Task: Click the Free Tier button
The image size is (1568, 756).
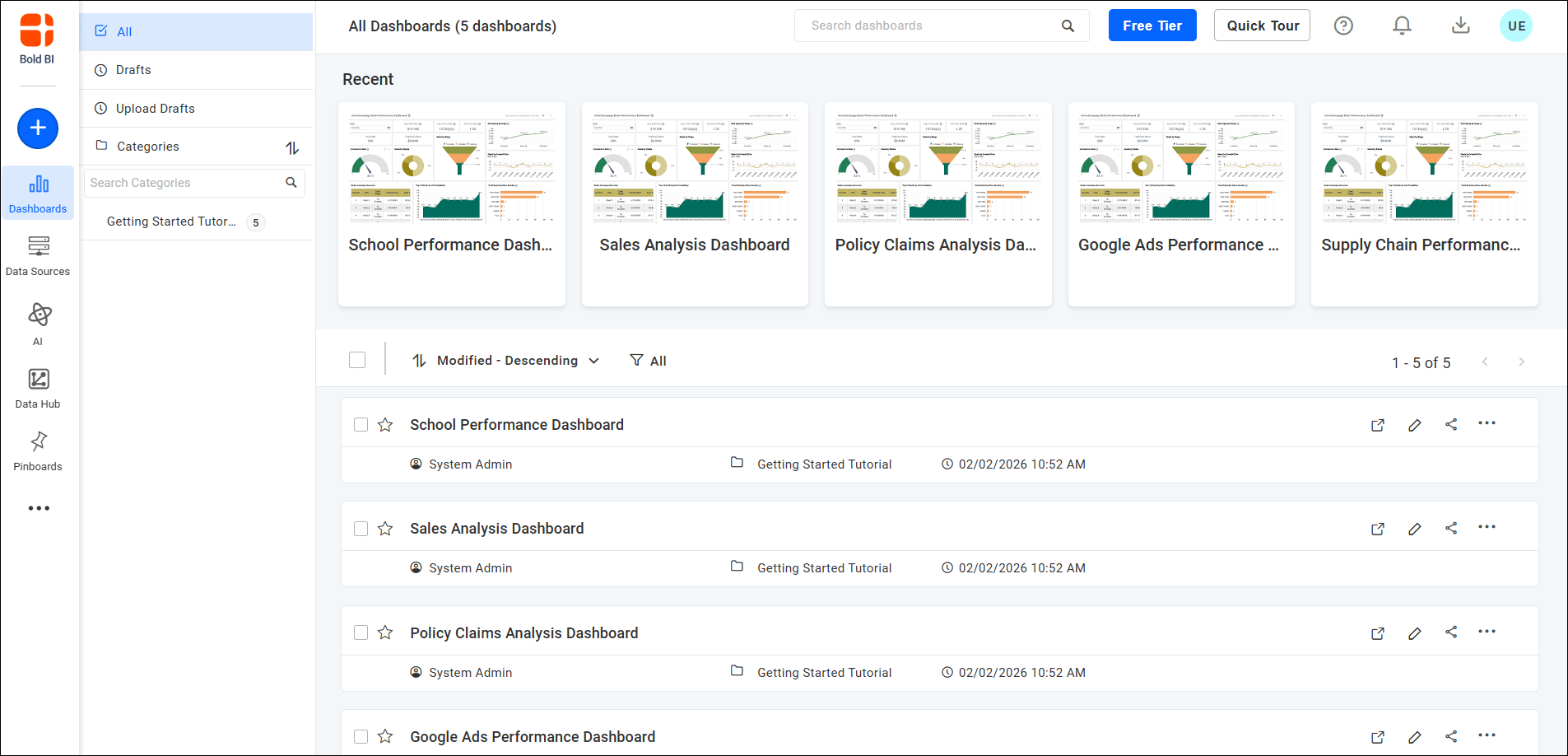Action: (1152, 25)
